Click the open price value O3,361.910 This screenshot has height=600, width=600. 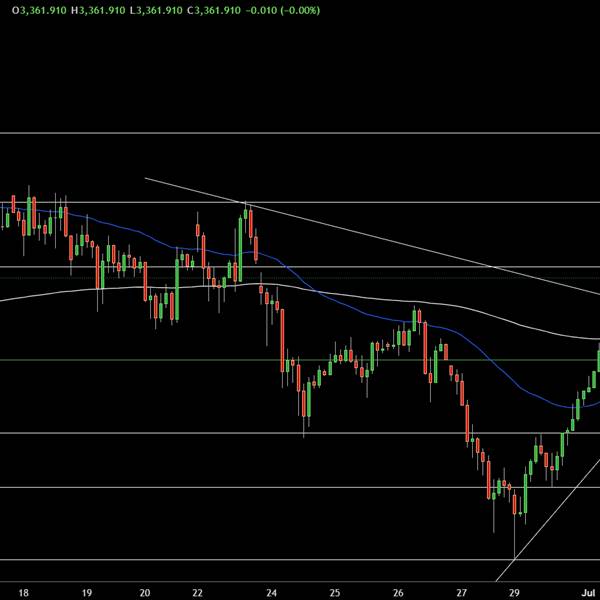(x=39, y=10)
